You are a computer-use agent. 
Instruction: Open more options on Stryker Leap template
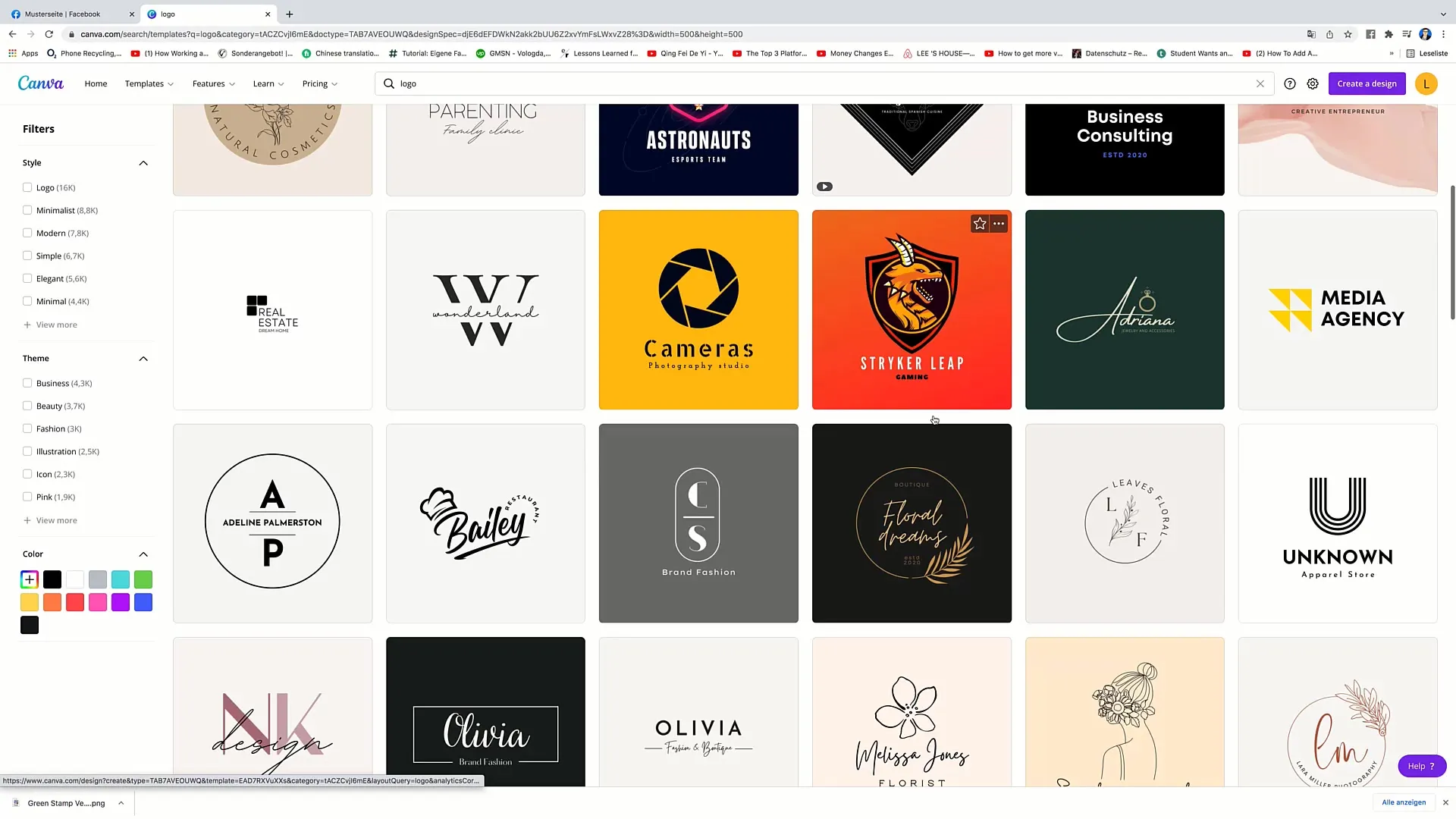click(999, 224)
